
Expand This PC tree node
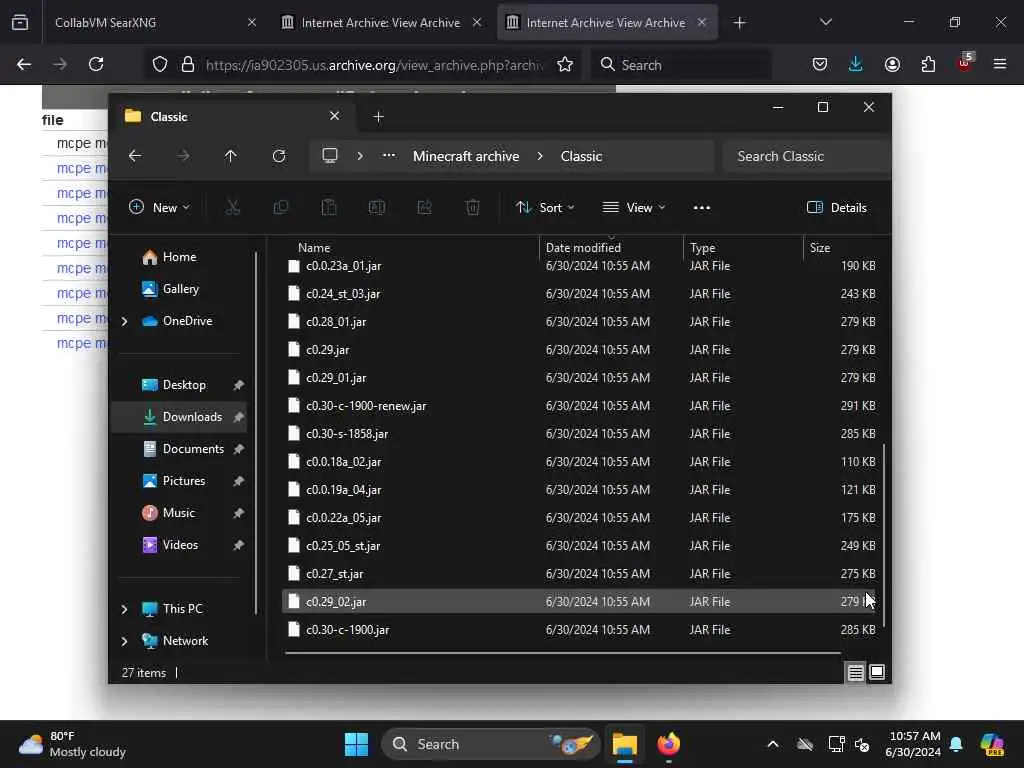[x=124, y=609]
